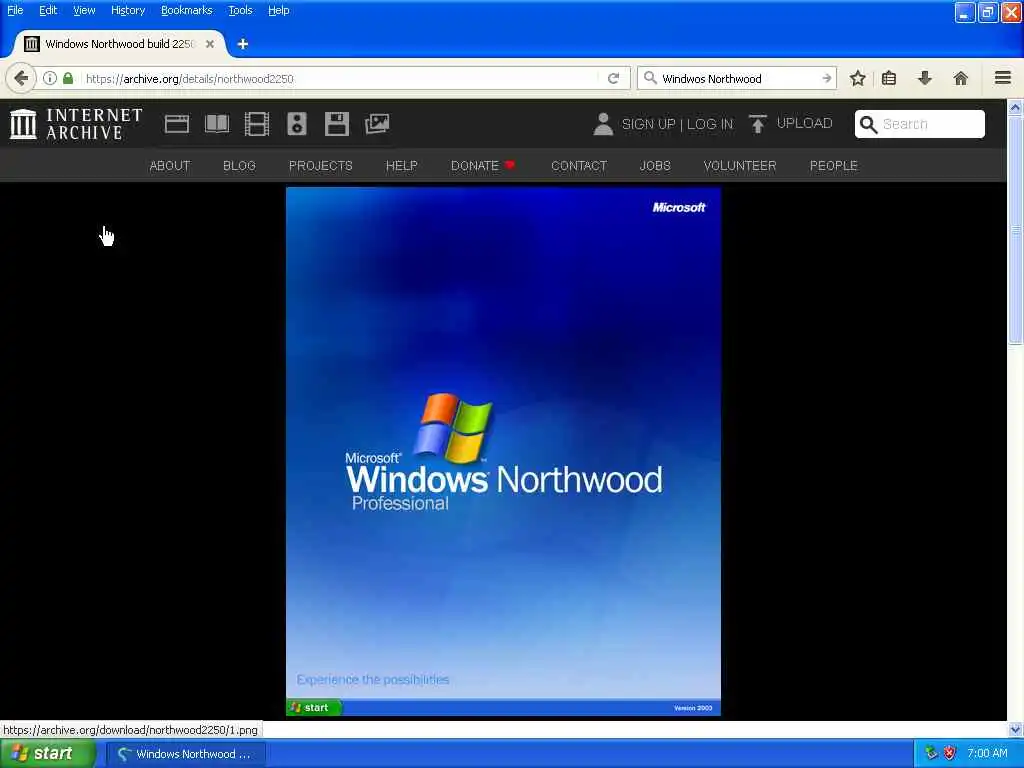This screenshot has width=1024, height=768.
Task: Click the green padlock security icon
Action: point(68,78)
